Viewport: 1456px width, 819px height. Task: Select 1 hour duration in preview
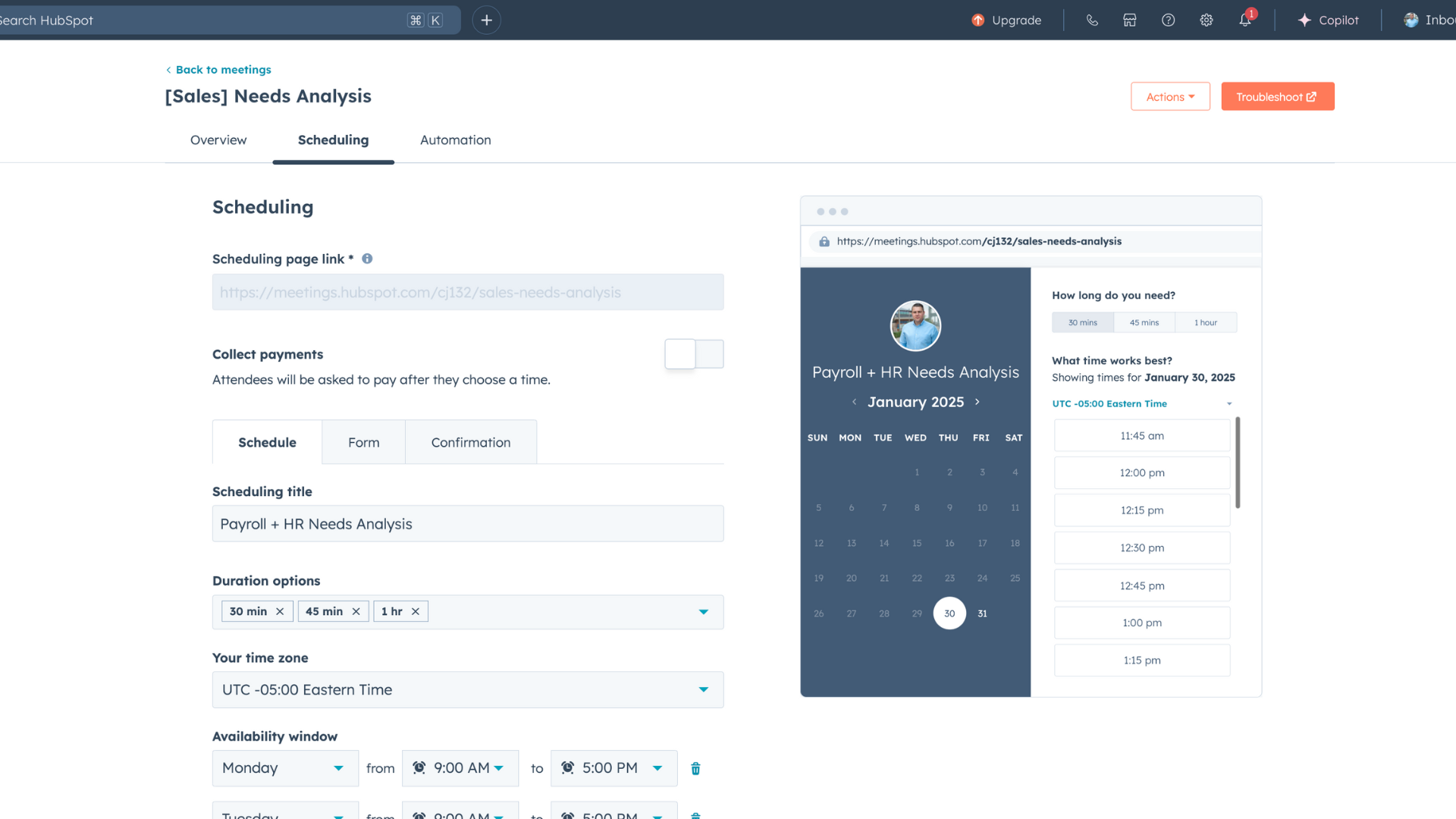(1205, 322)
